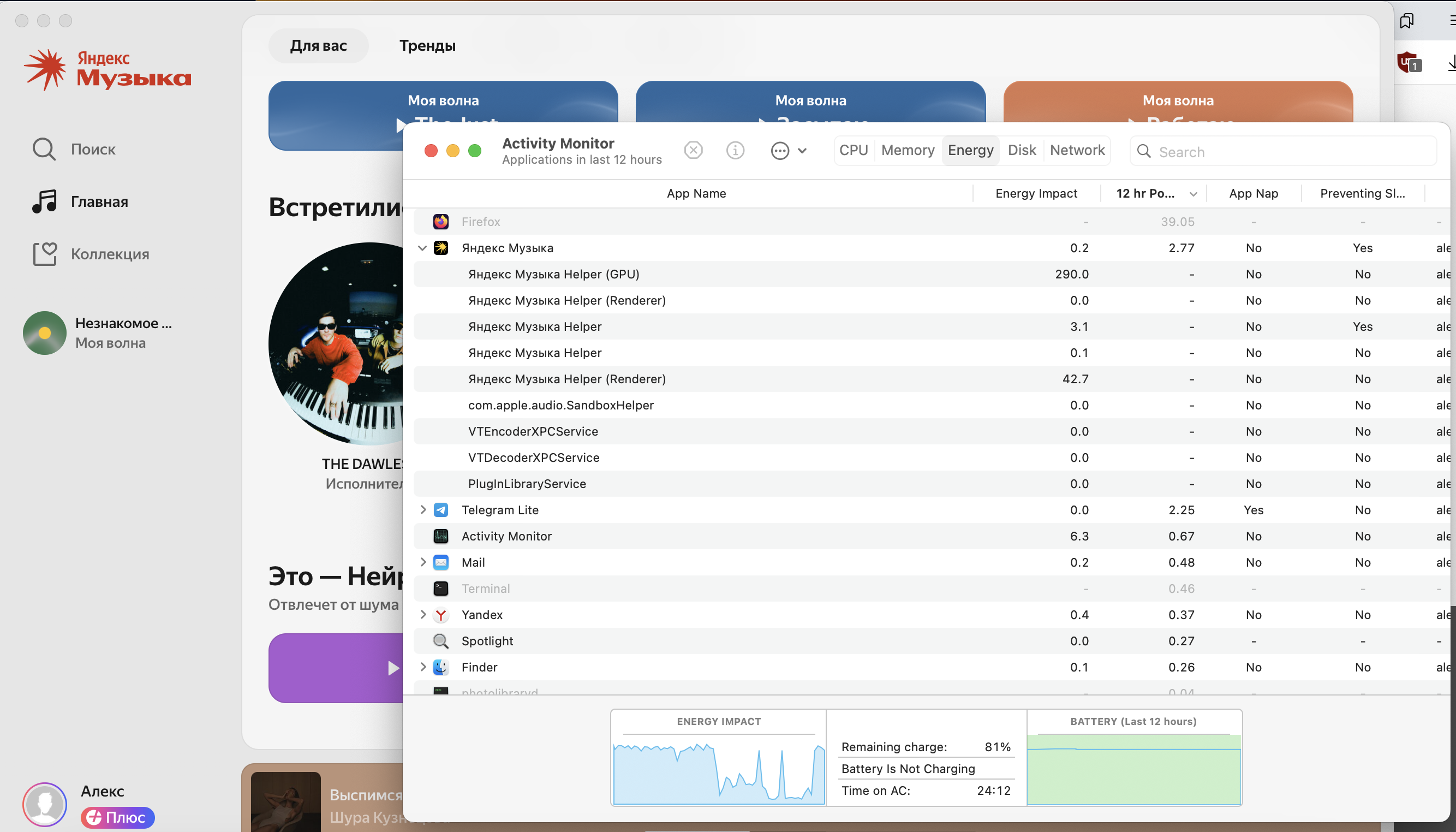The width and height of the screenshot is (1456, 832).
Task: Click the Finder icon in the process list
Action: click(x=440, y=668)
